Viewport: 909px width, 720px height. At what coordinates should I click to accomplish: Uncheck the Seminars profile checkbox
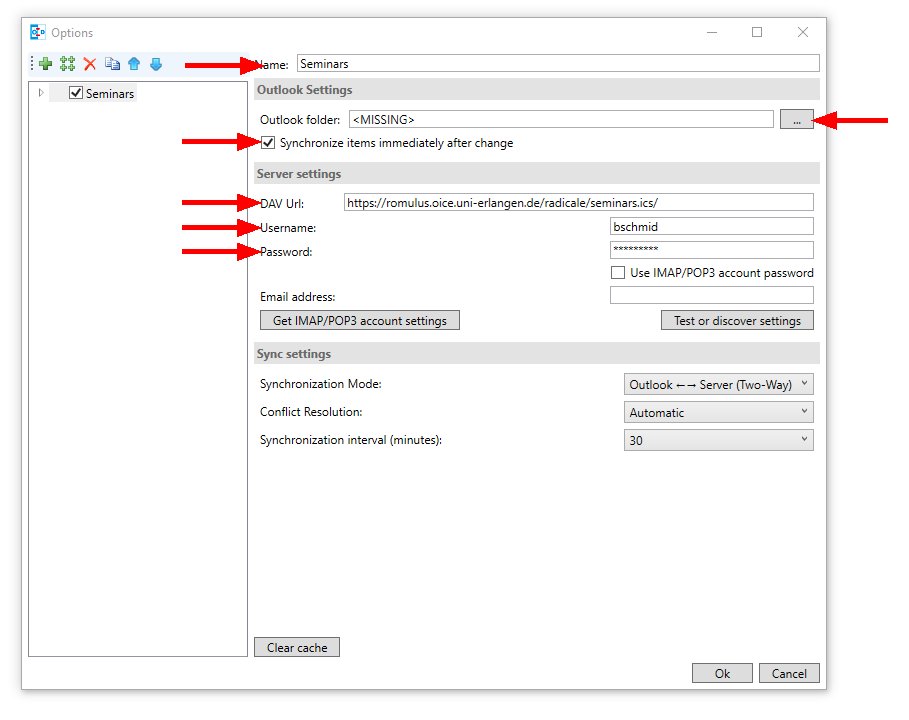pos(76,93)
